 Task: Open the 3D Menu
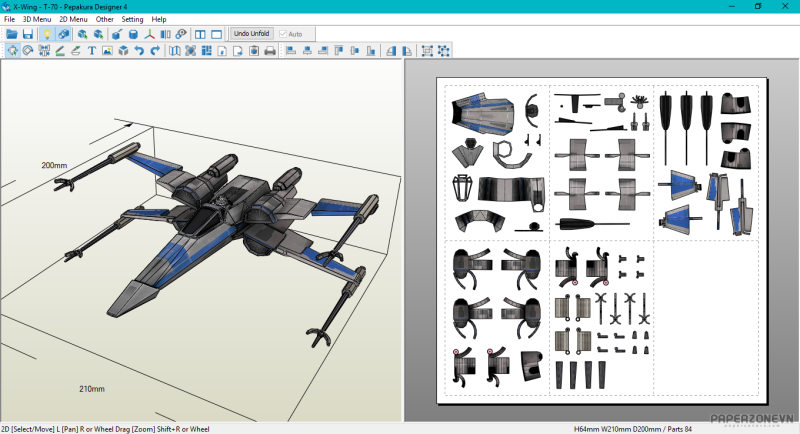[37, 19]
